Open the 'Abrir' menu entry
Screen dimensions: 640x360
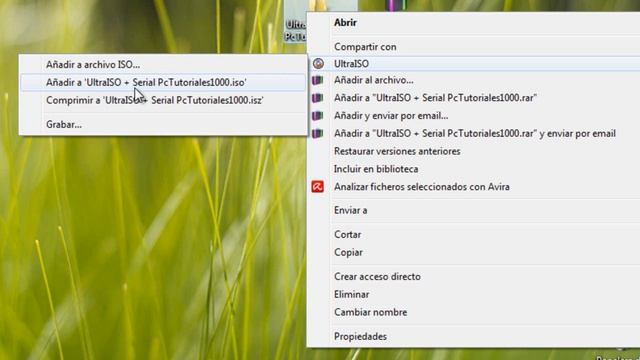(474, 23)
